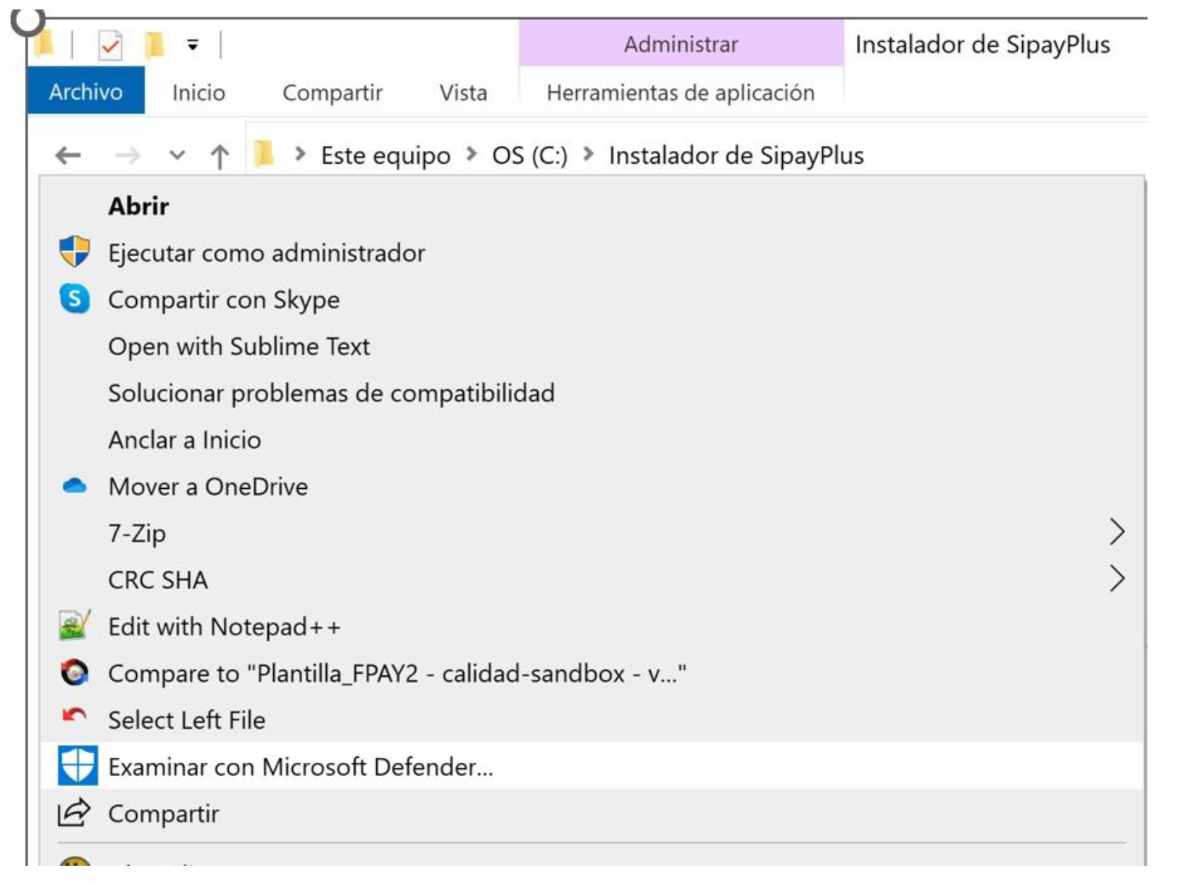Click the Skype icon in the context menu
Viewport: 1200px width, 882px height.
74,299
